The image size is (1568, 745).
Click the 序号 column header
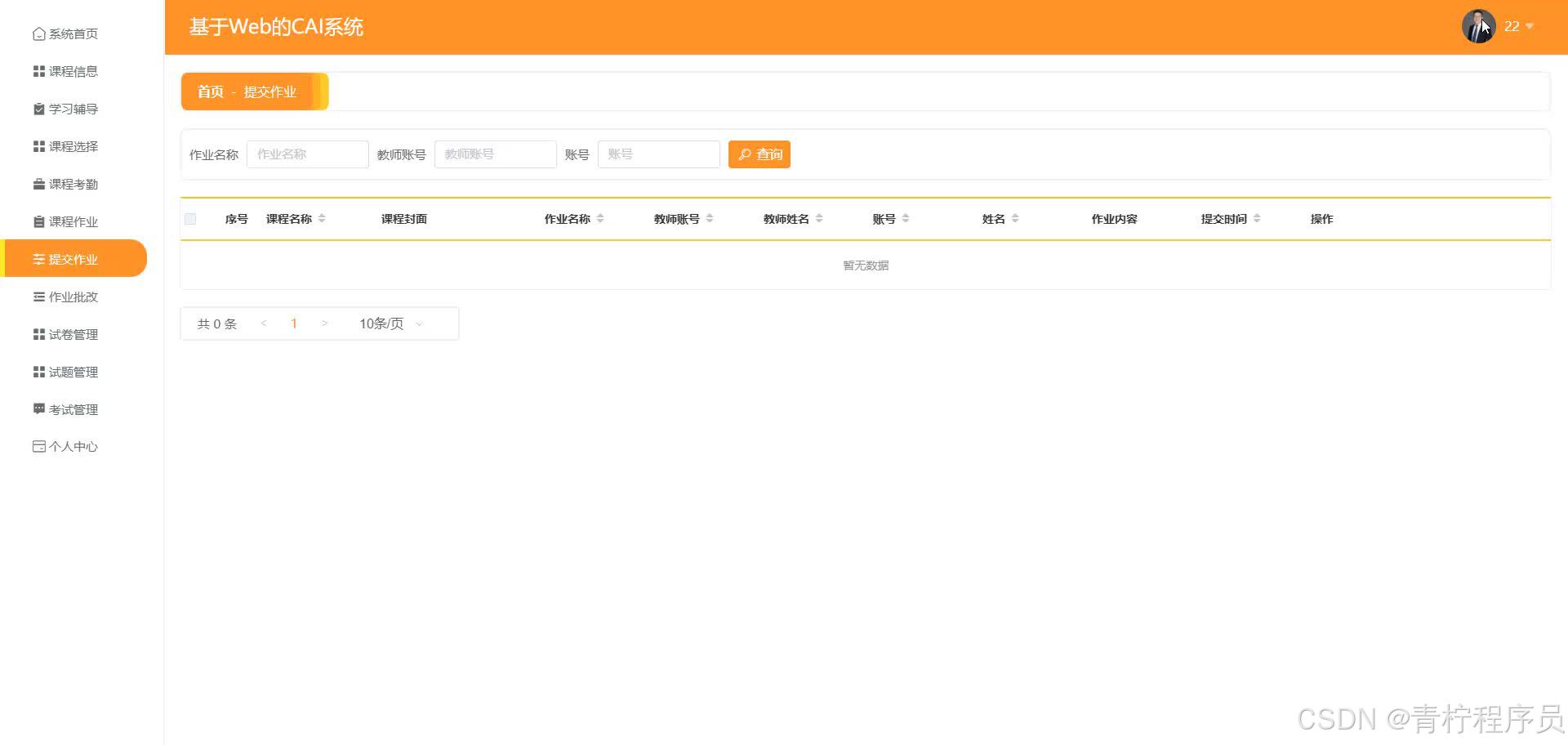237,219
